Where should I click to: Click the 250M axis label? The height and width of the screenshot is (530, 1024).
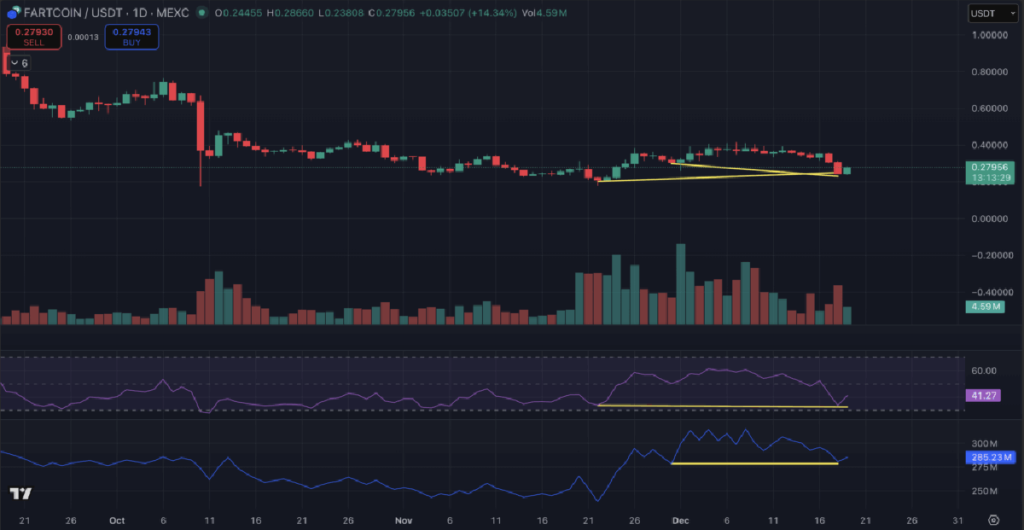point(985,491)
